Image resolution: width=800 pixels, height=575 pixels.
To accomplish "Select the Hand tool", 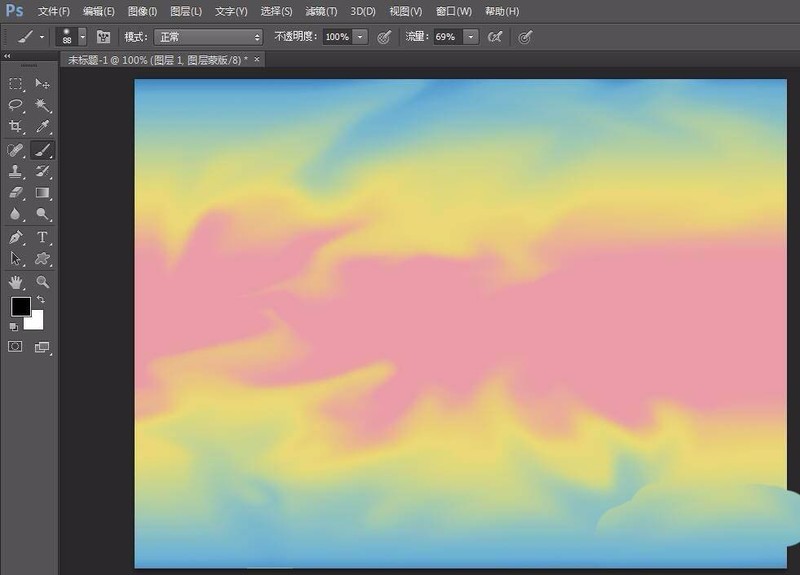I will click(x=16, y=282).
